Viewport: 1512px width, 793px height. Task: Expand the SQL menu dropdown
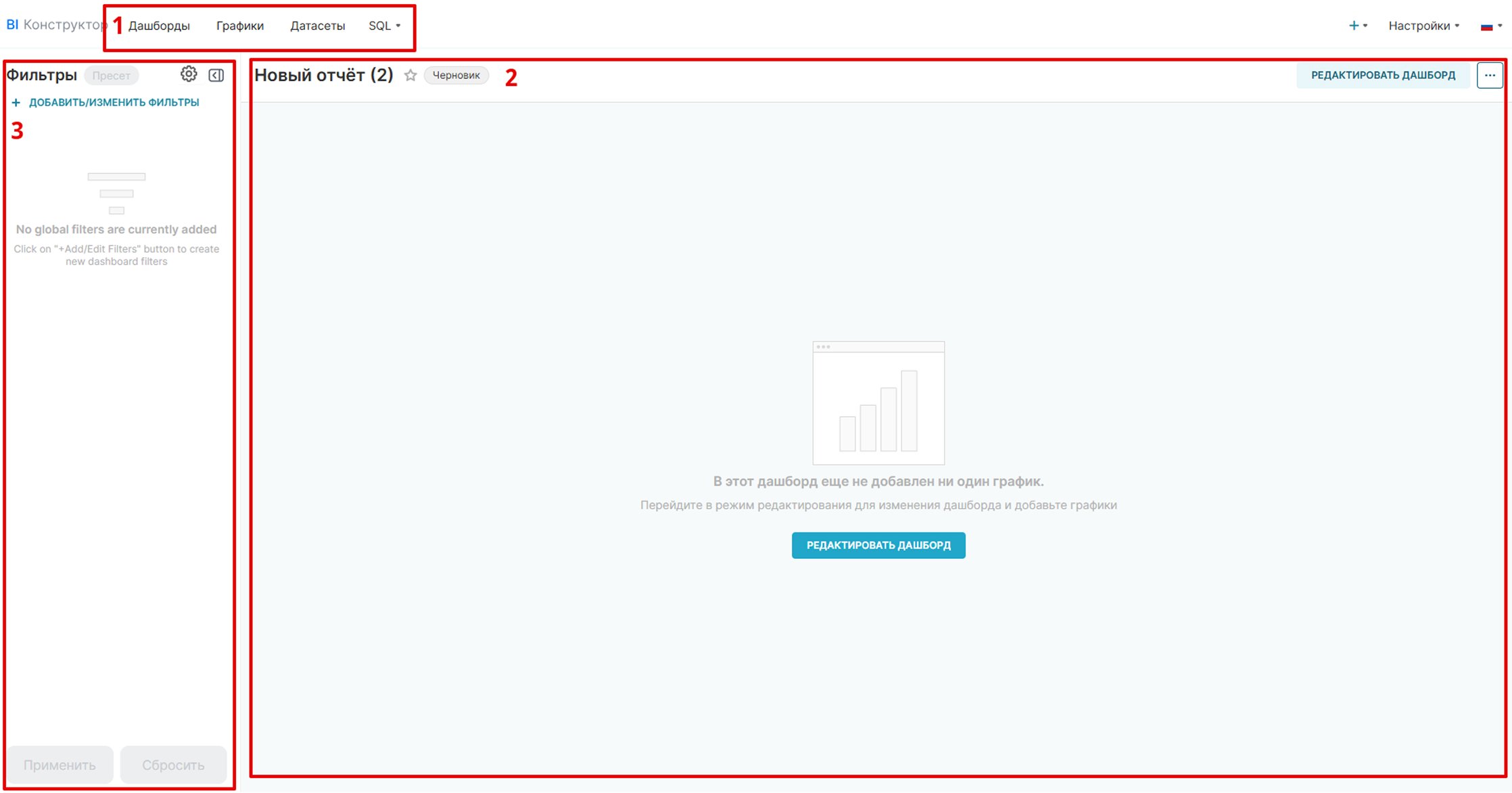[384, 26]
